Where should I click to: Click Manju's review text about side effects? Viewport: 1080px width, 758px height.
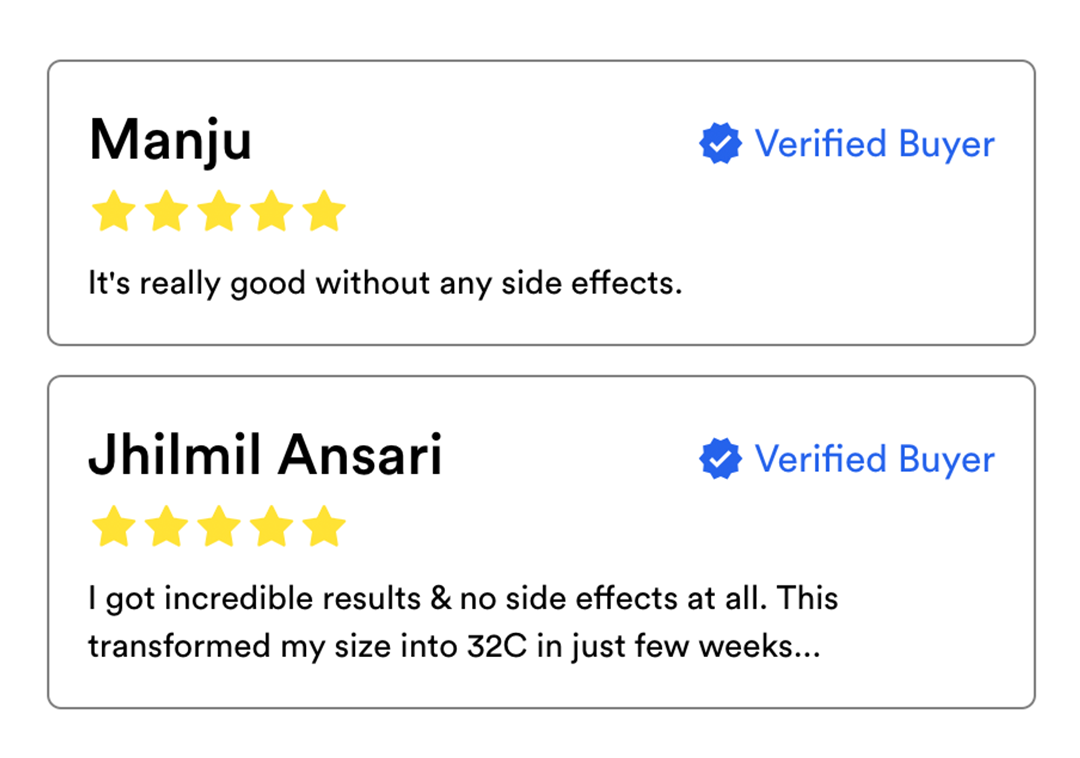[385, 284]
